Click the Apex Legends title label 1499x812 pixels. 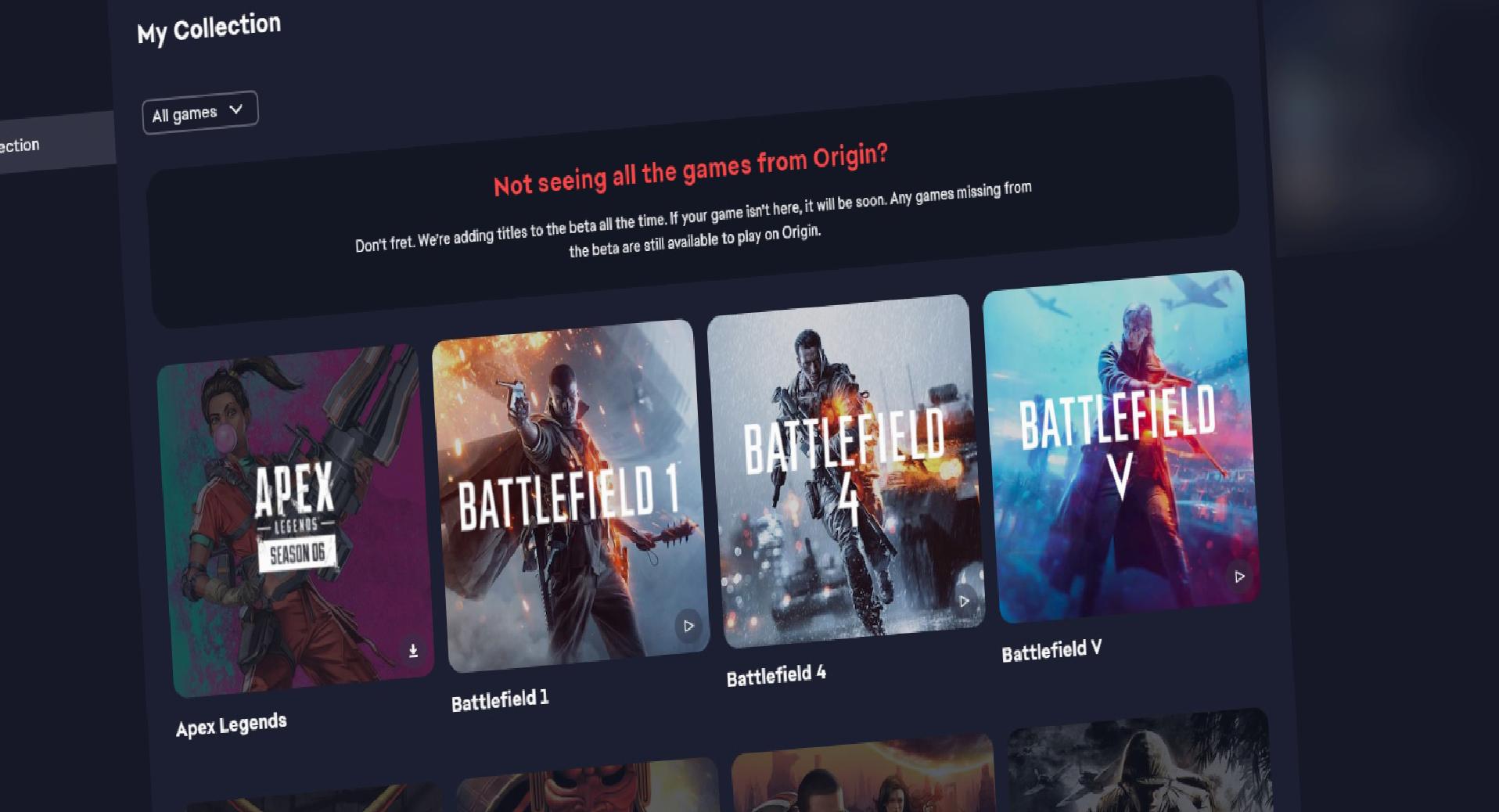pos(232,725)
